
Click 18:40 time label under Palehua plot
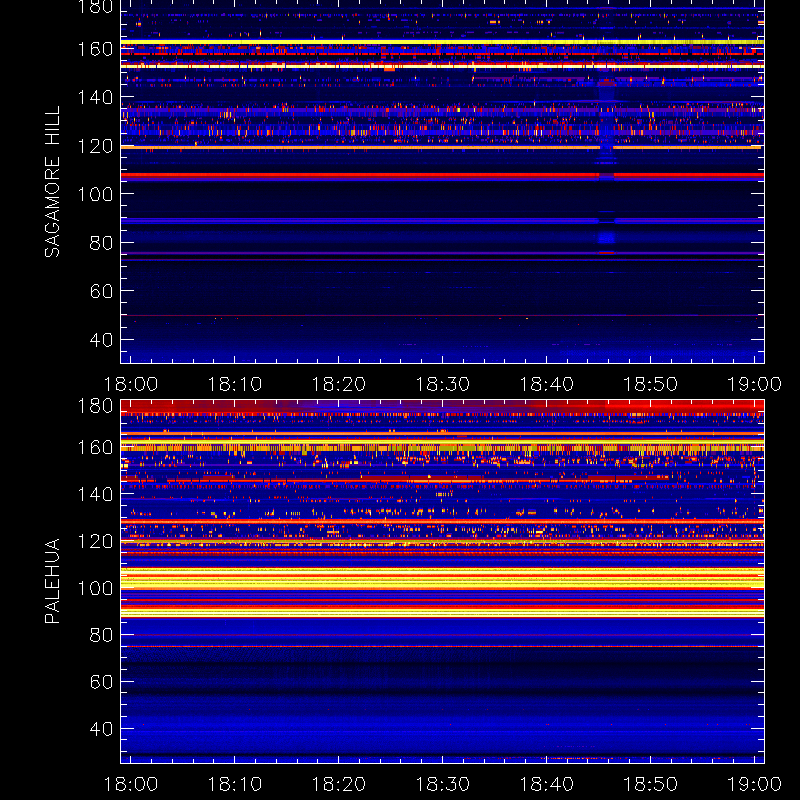tap(547, 784)
